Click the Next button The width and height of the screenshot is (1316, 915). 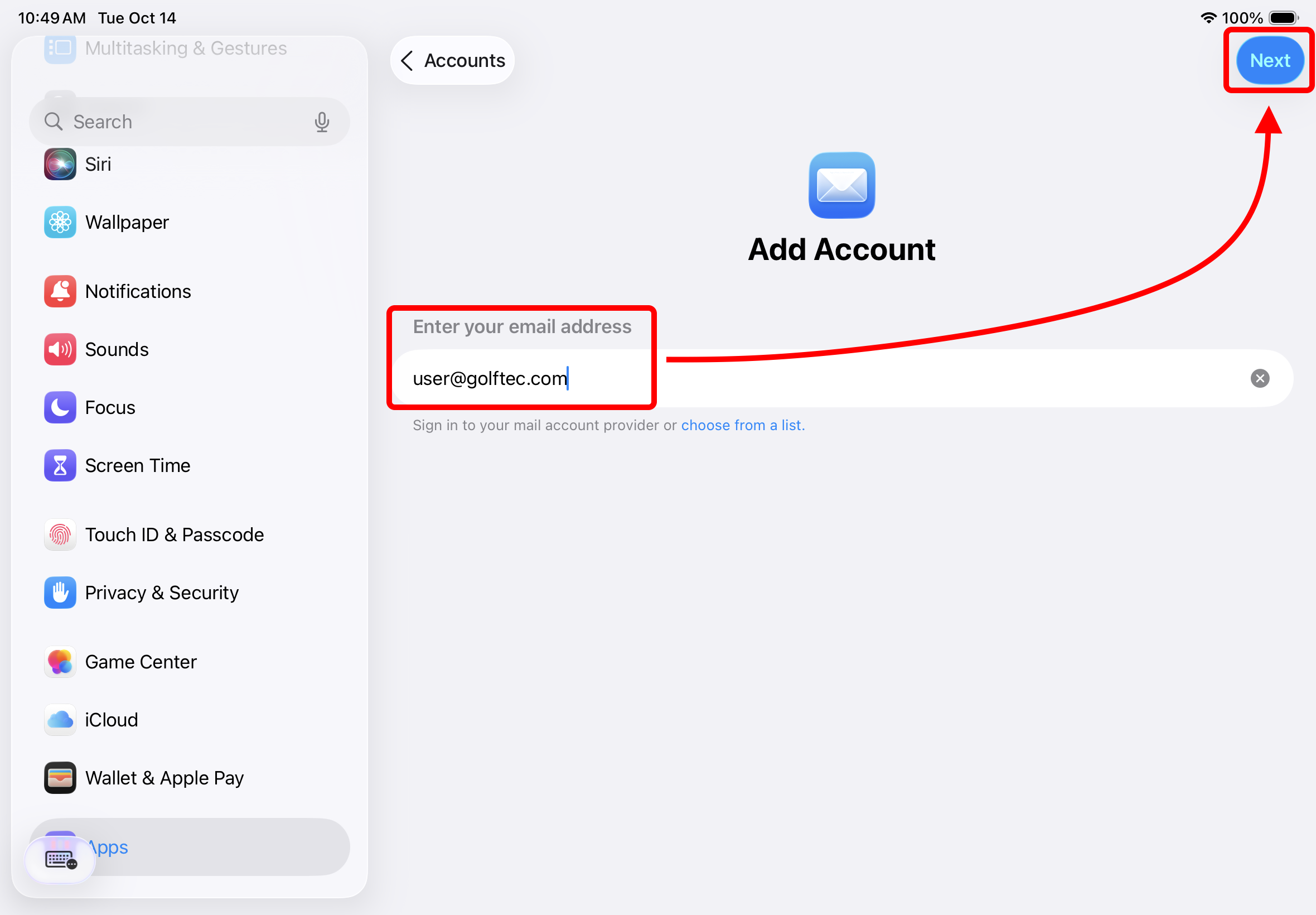click(1270, 60)
